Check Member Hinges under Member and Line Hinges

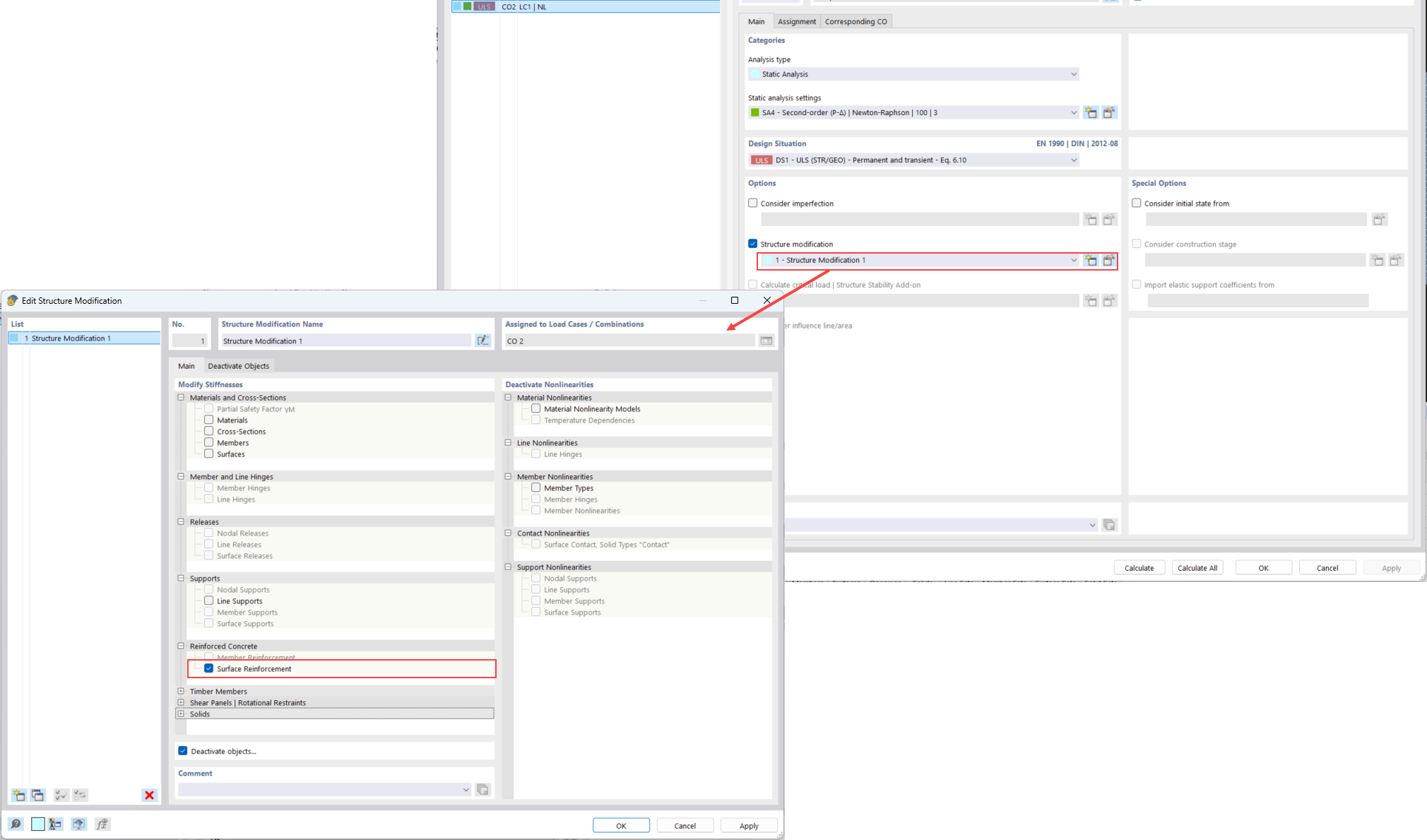(x=208, y=487)
